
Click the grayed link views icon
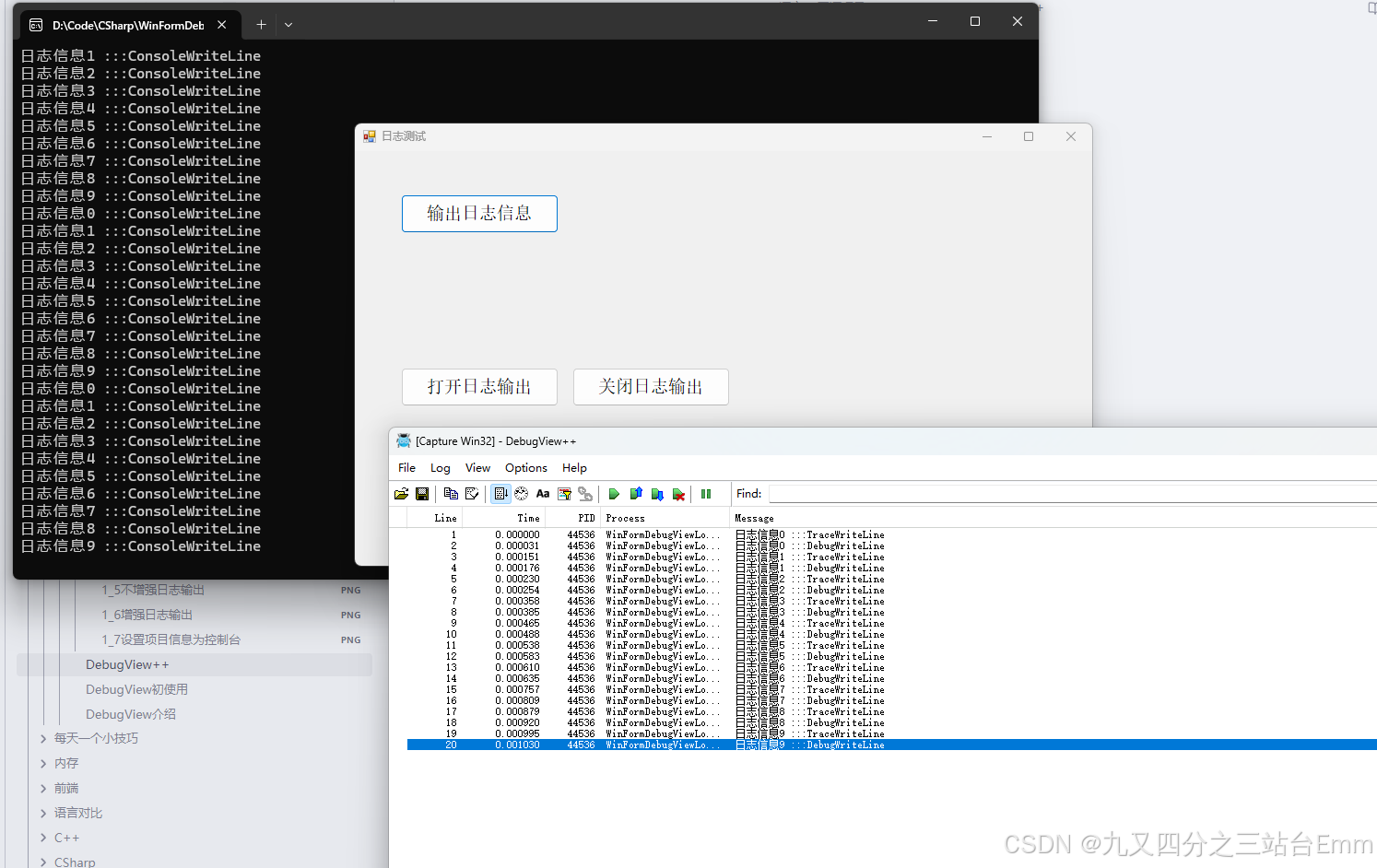[x=585, y=494]
